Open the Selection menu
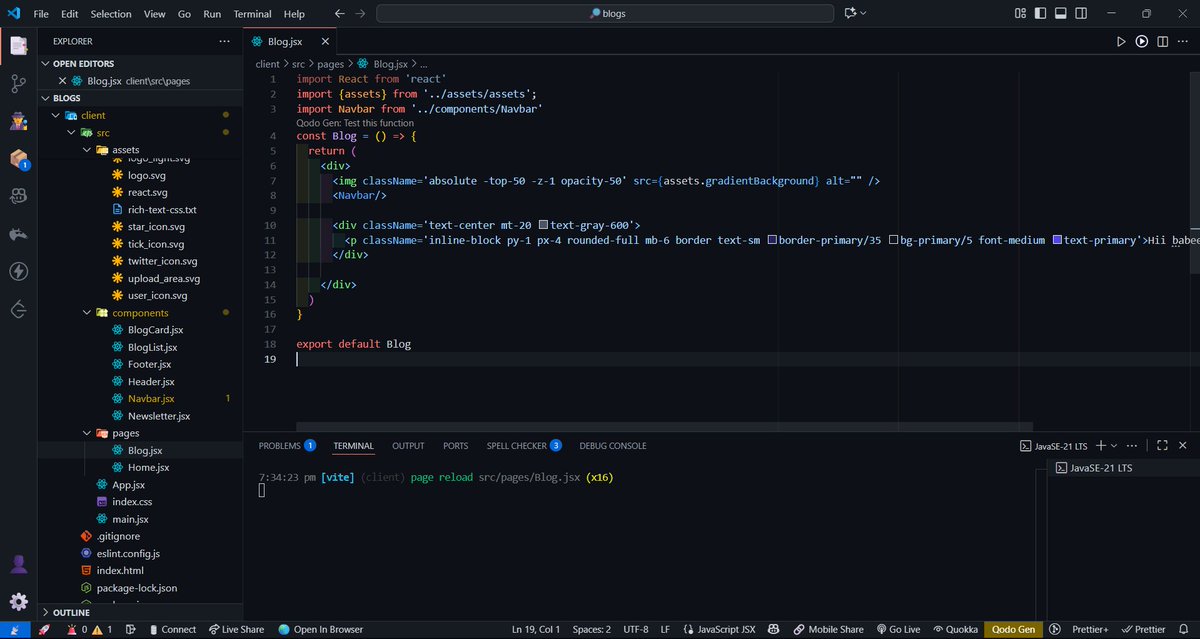1200x639 pixels. pos(111,14)
